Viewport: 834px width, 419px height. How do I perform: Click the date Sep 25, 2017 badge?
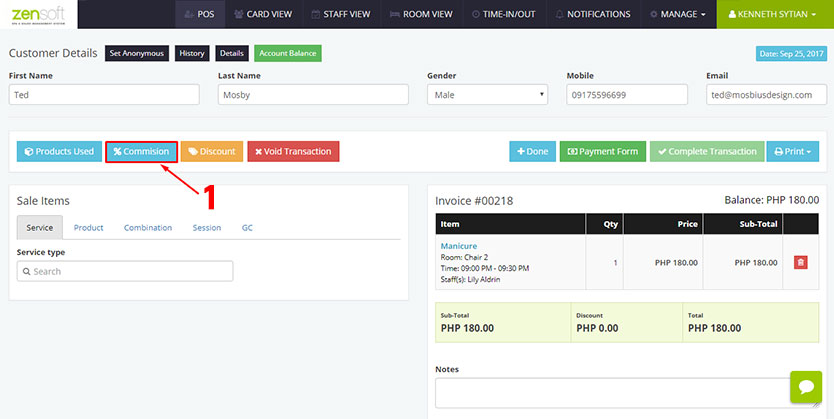pos(791,54)
